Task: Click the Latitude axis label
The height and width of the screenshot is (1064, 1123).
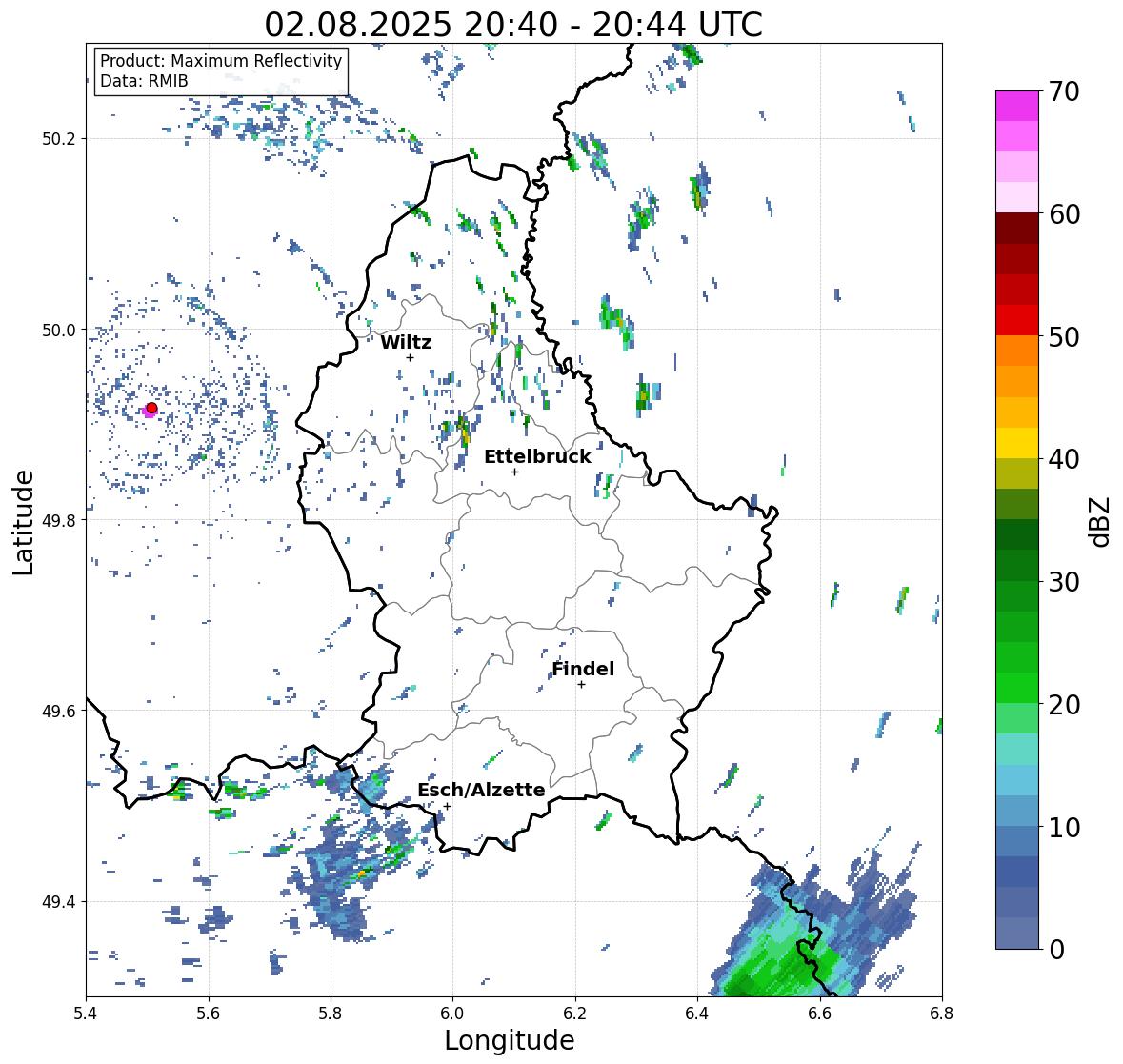Action: click(23, 522)
